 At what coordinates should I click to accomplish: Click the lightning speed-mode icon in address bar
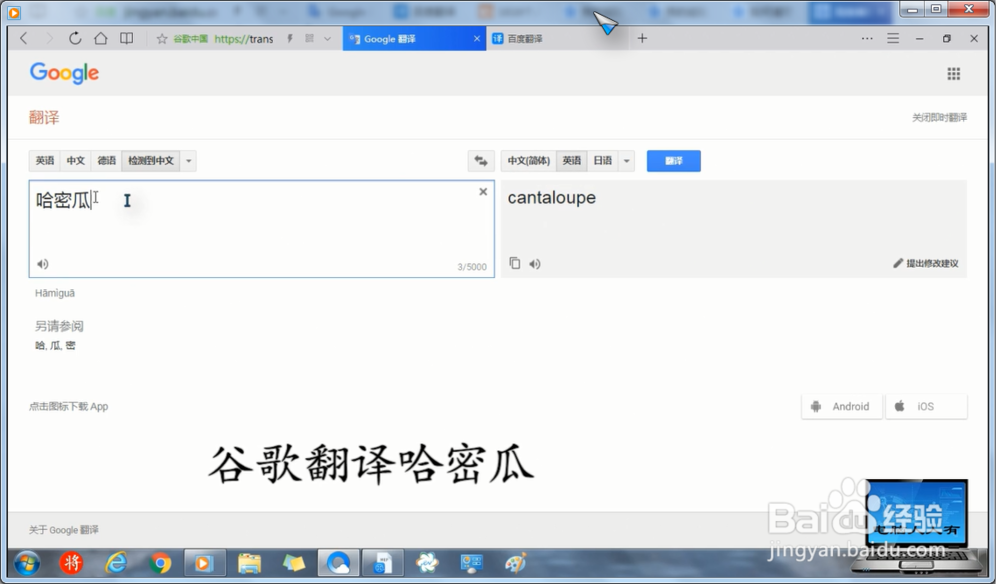(x=290, y=39)
